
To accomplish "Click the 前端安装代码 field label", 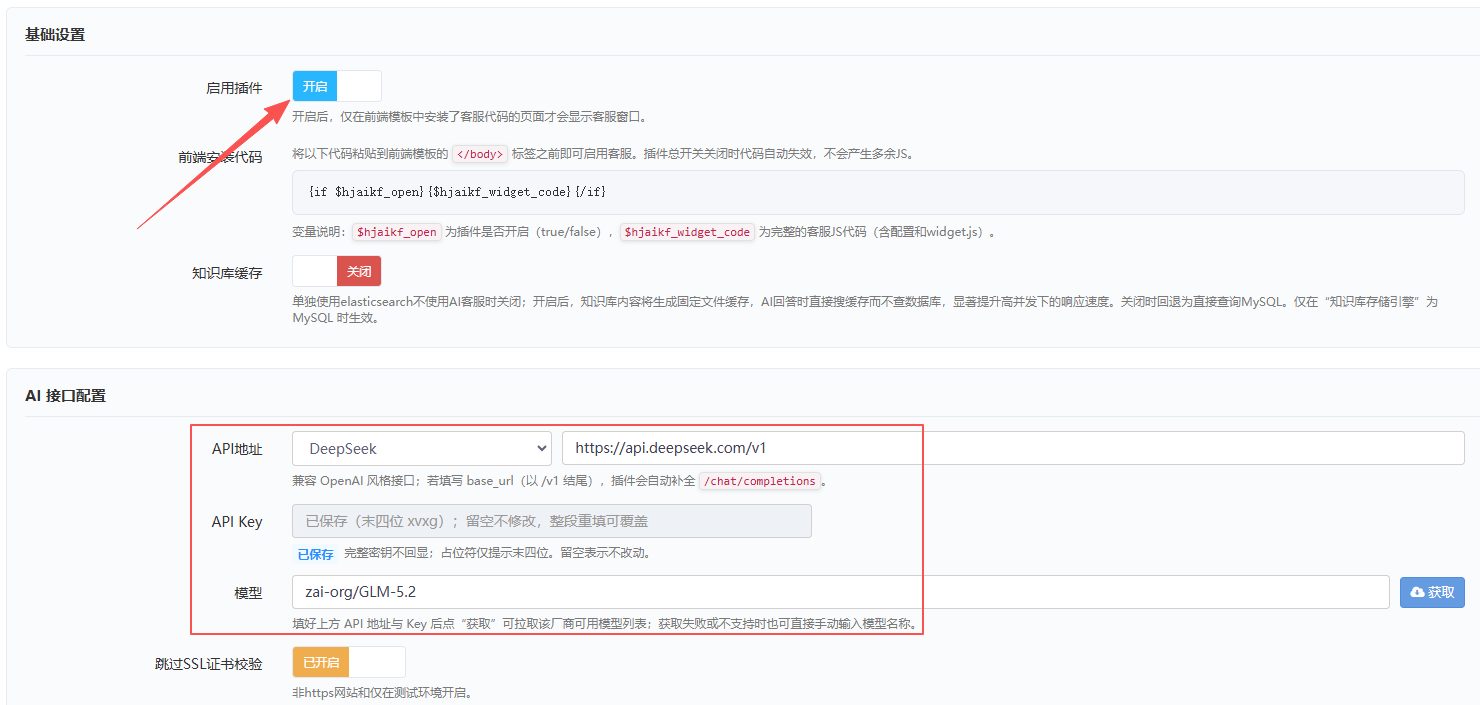I will pyautogui.click(x=220, y=156).
